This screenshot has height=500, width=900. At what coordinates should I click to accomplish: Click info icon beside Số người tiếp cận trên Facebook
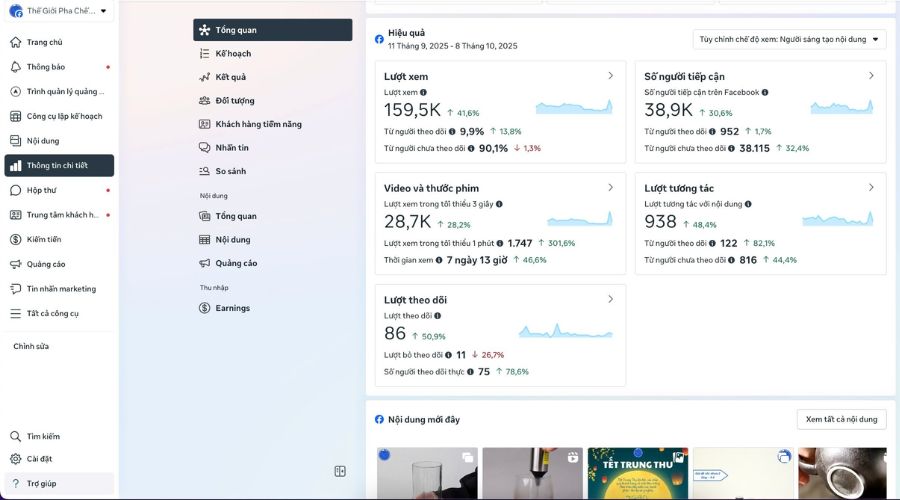[x=765, y=92]
